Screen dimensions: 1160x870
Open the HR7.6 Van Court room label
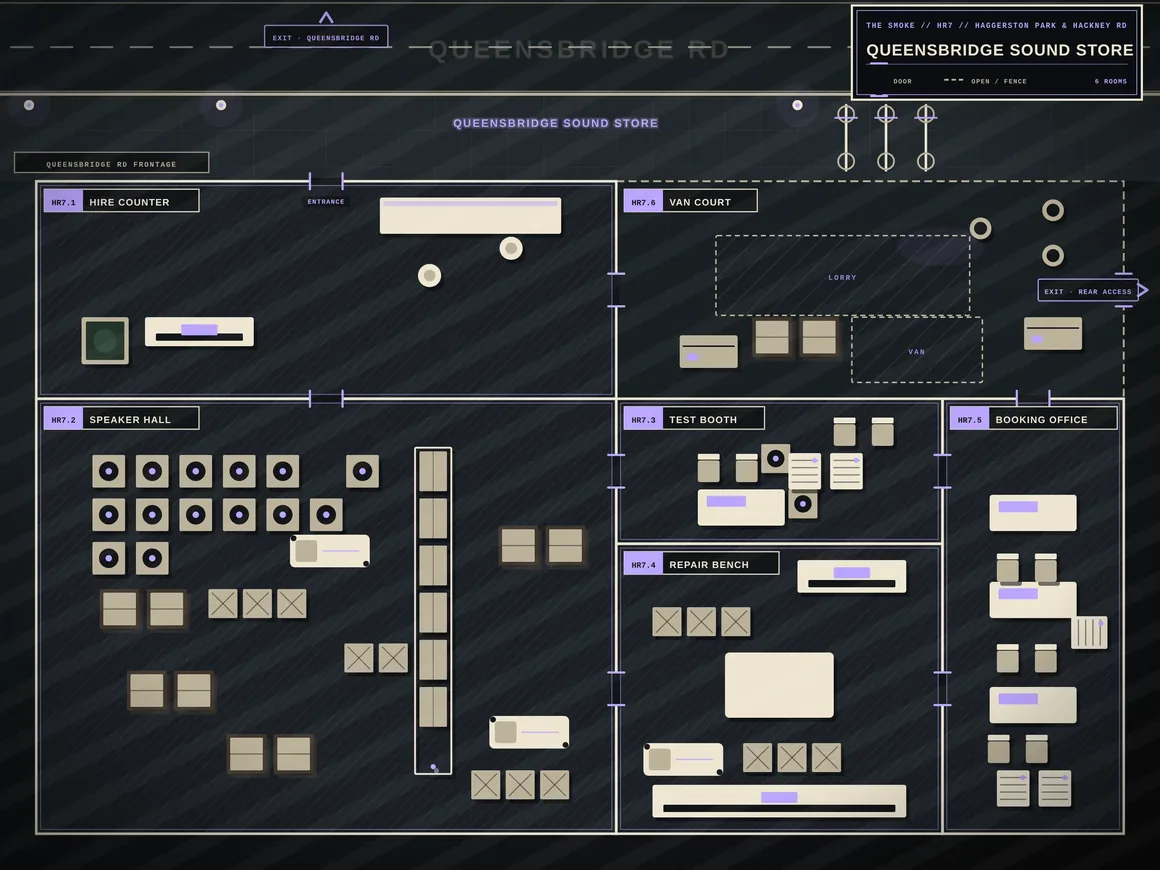[x=690, y=201]
